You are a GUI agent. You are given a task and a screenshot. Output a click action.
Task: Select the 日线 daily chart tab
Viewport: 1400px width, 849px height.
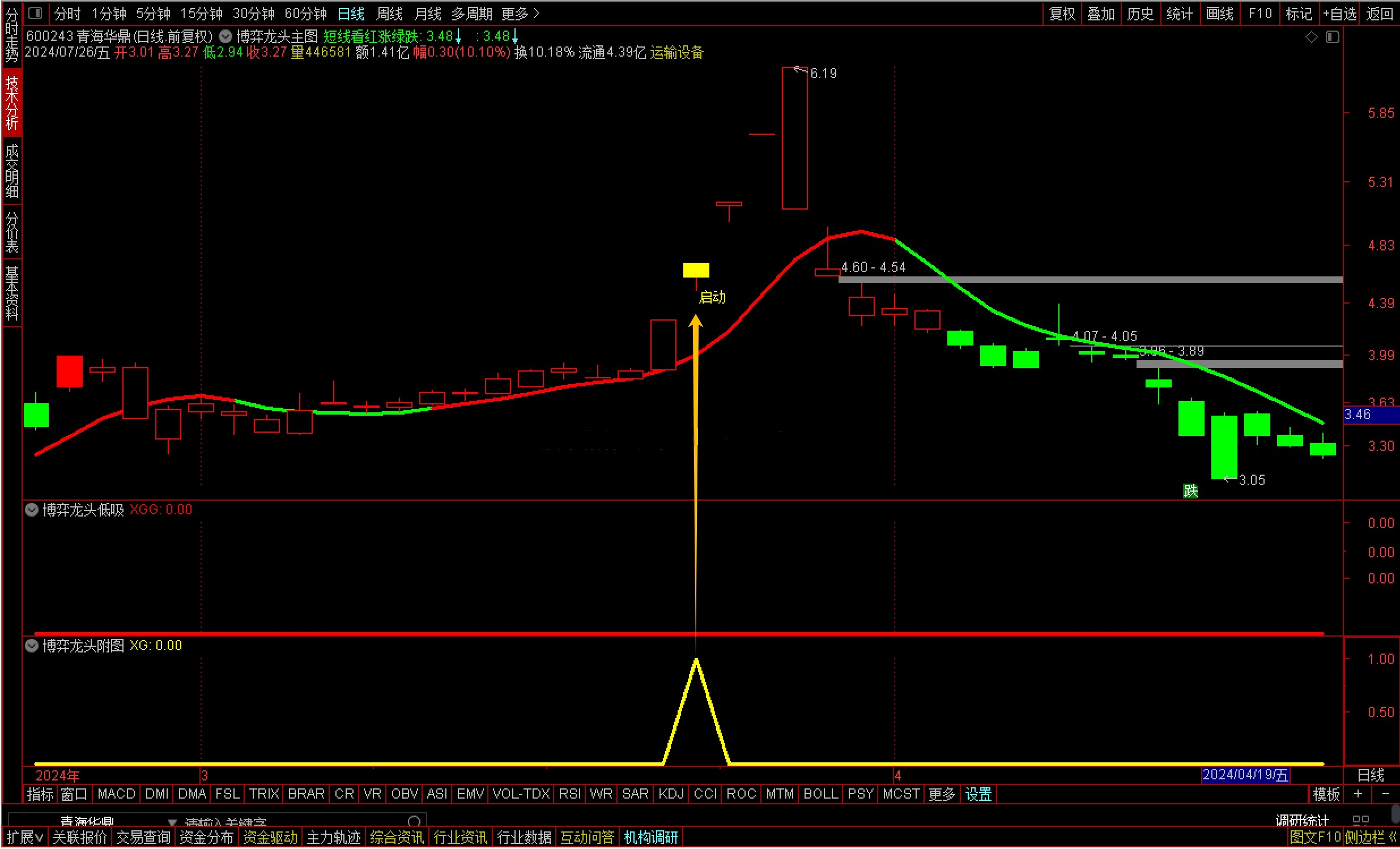coord(351,13)
